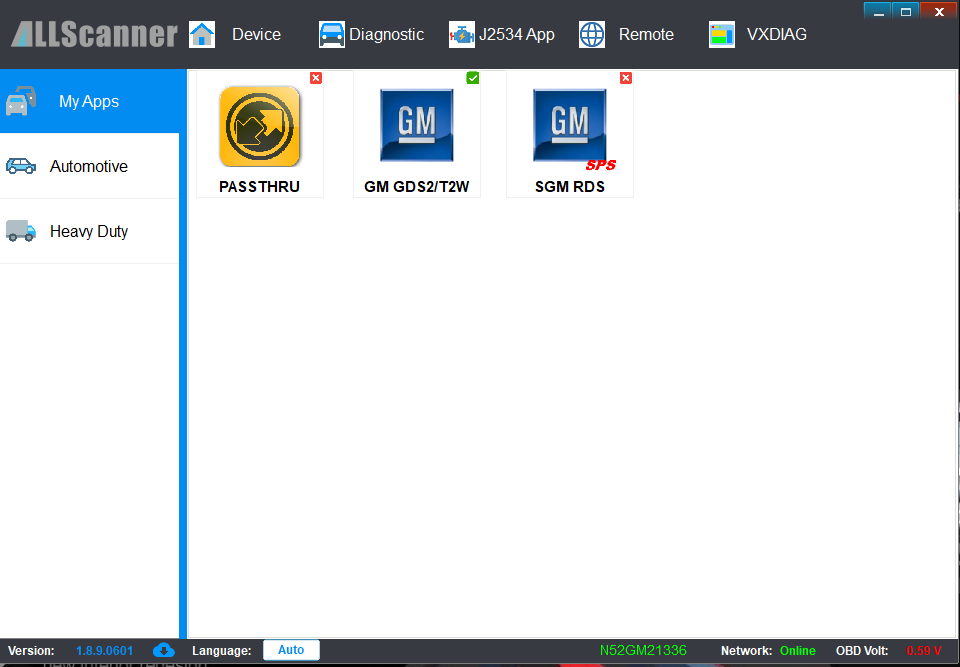Open the VXDIAG menu label
Viewport: 960px width, 667px height.
coord(777,34)
